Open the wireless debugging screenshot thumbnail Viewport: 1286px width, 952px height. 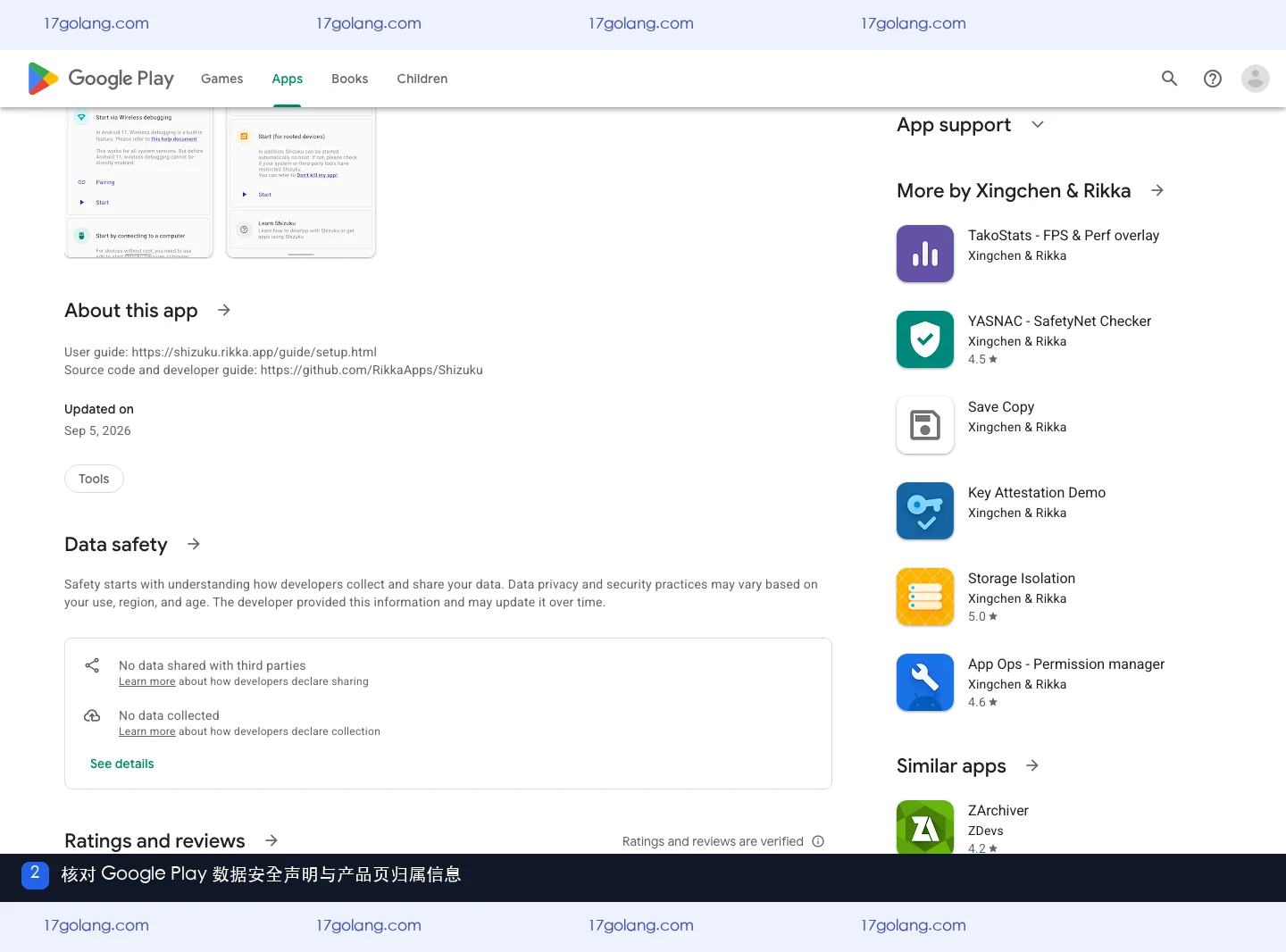[x=139, y=182]
